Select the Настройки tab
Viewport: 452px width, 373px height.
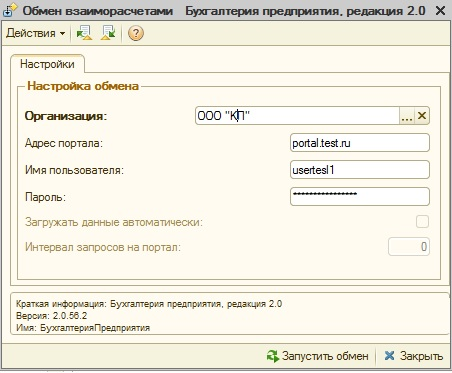[47, 64]
